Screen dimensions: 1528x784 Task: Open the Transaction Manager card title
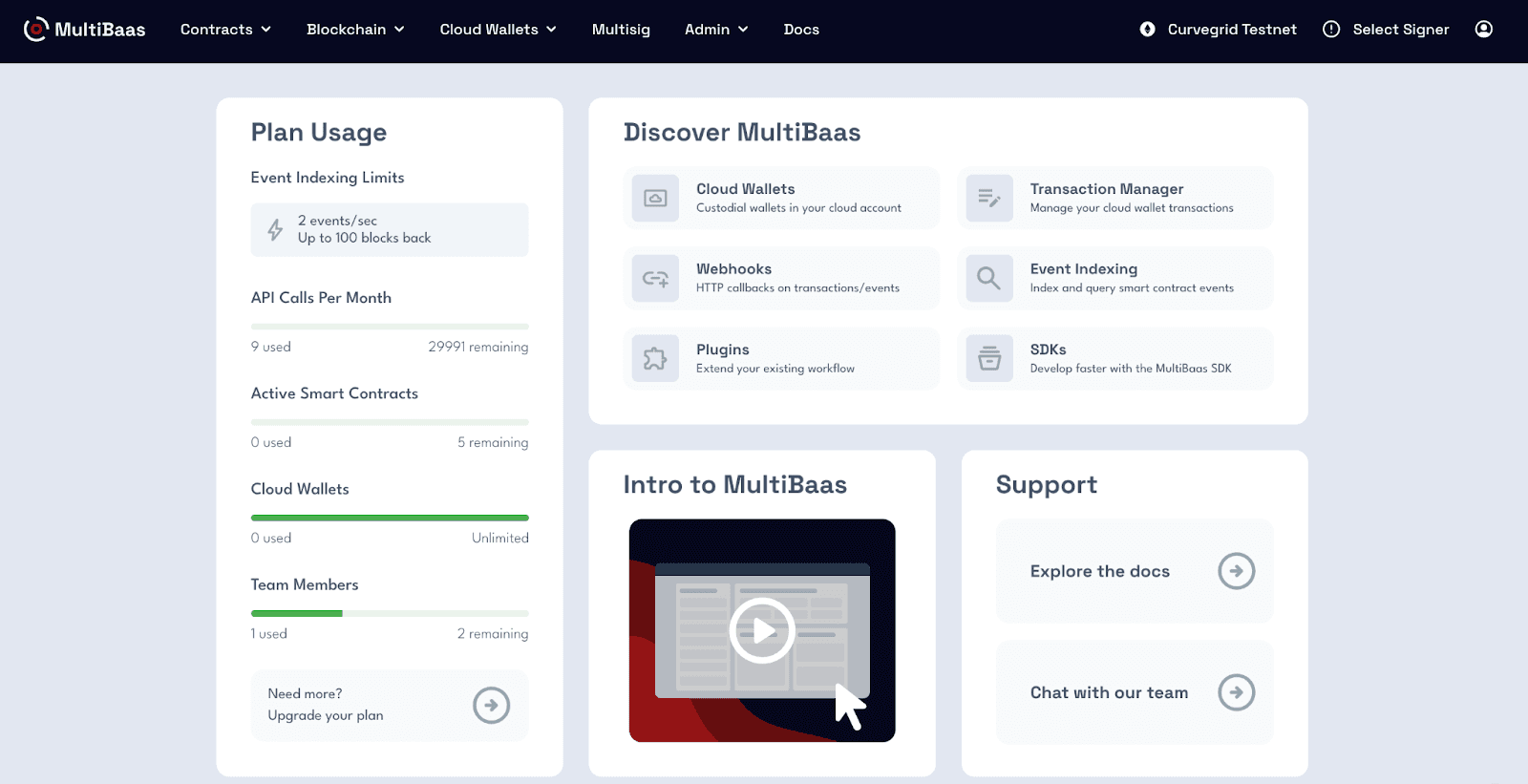click(x=1107, y=189)
